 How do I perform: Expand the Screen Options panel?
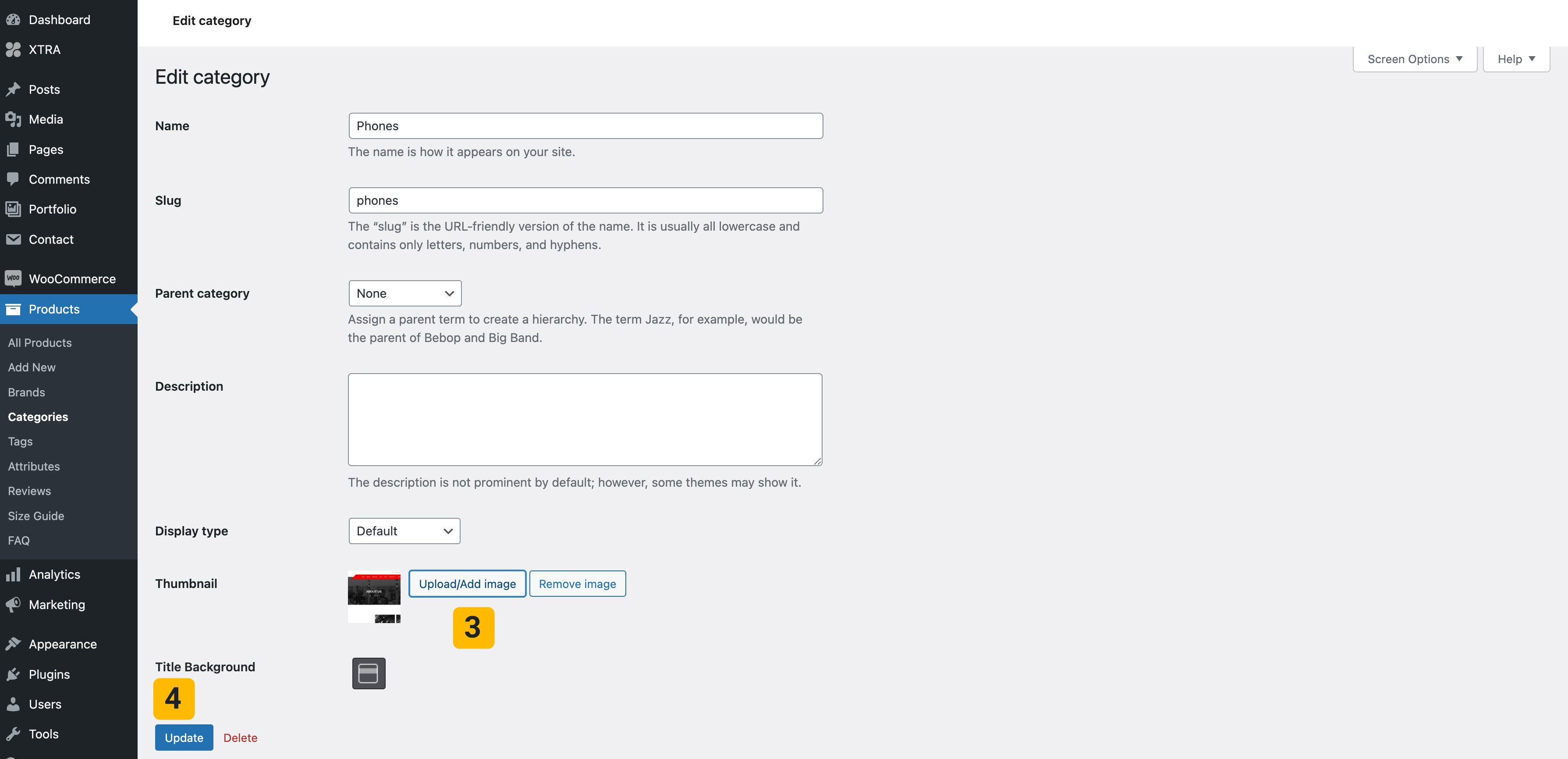click(1414, 59)
